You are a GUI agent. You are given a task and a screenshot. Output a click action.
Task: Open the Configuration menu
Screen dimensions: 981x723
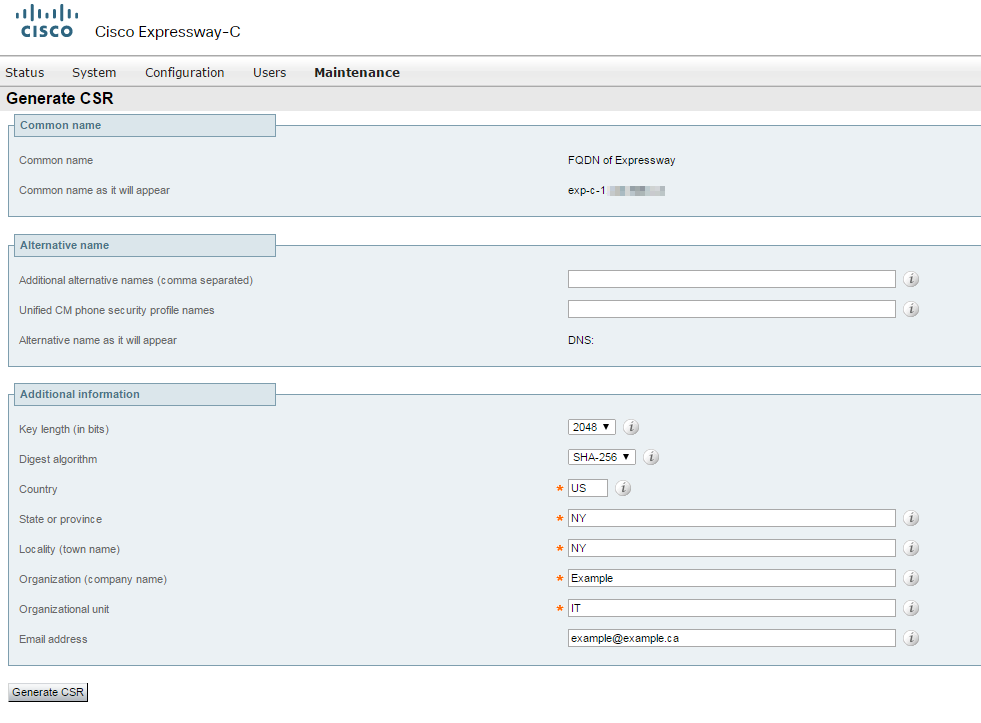[x=185, y=73]
